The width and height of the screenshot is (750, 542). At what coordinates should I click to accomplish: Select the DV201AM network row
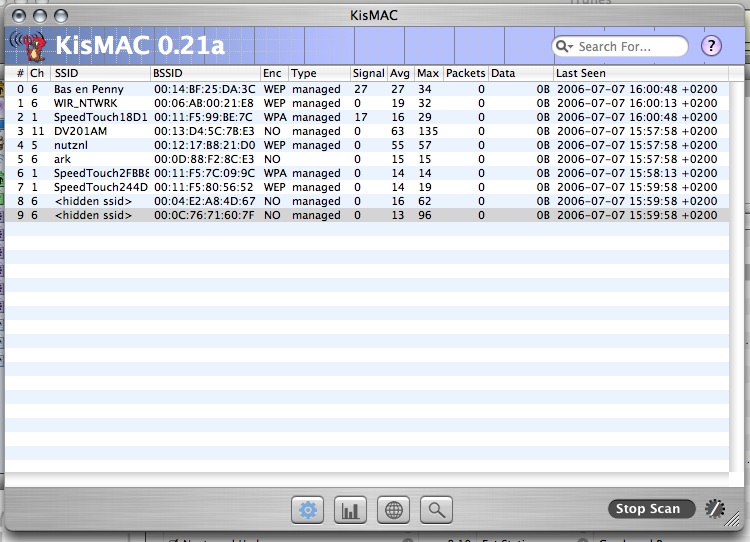[367, 131]
